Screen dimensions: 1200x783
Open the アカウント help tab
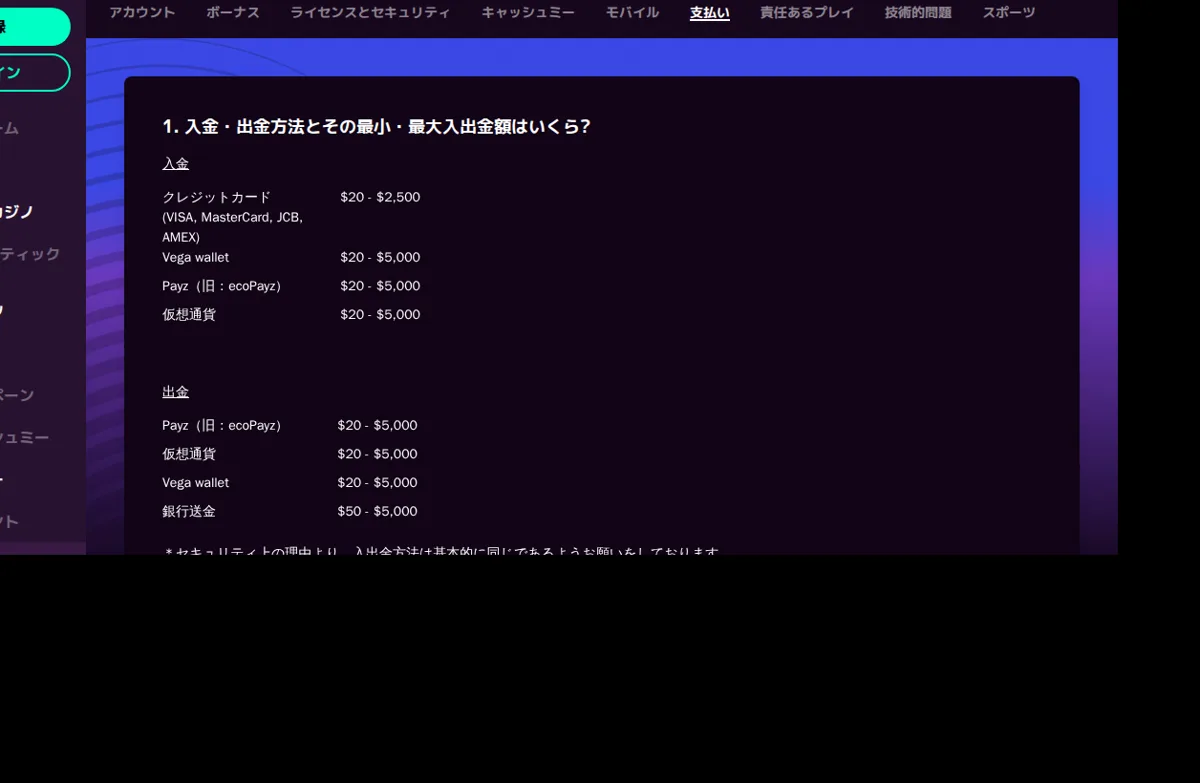click(x=142, y=13)
